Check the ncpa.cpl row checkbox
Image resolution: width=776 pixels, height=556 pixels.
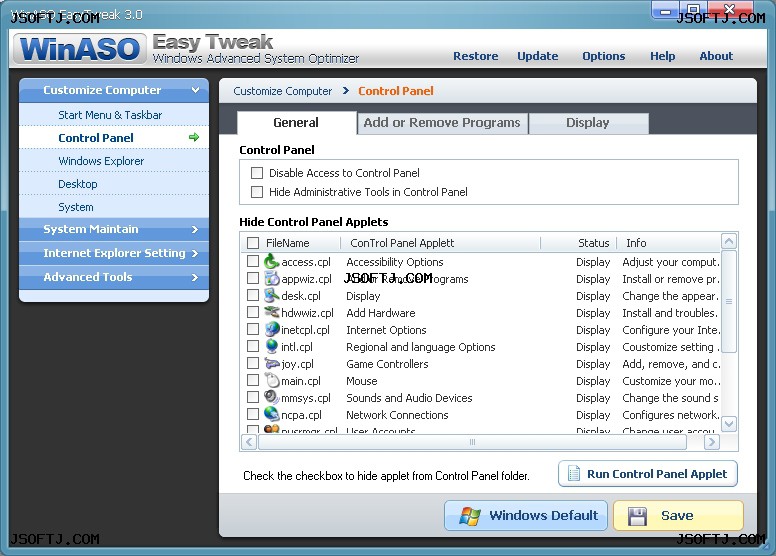click(253, 414)
